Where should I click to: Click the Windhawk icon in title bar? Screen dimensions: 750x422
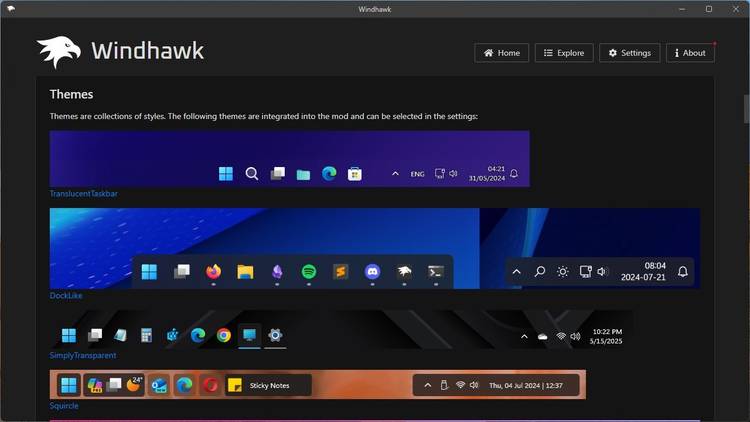(x=11, y=9)
